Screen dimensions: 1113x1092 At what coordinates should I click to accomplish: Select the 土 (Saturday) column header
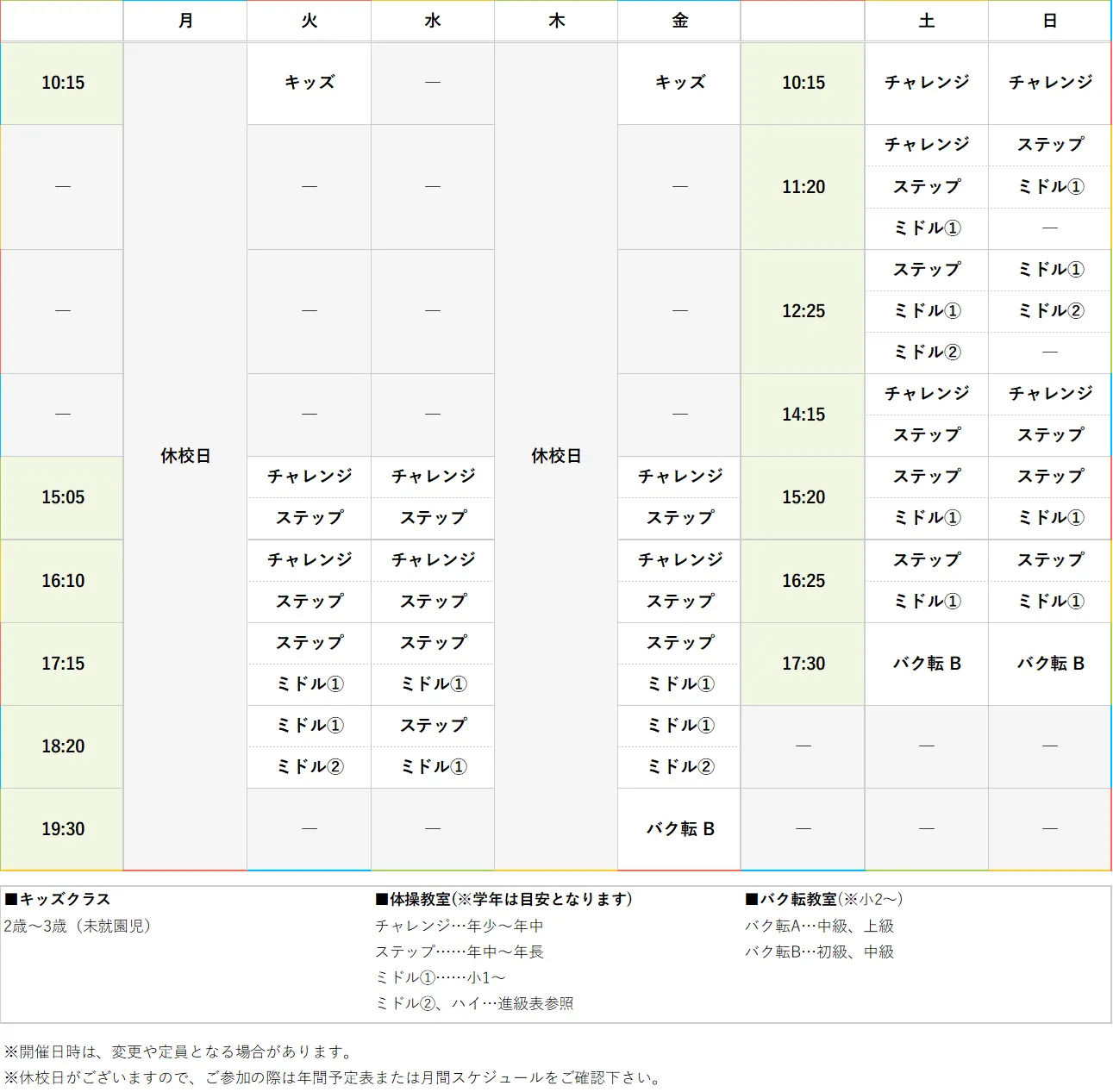pos(926,21)
